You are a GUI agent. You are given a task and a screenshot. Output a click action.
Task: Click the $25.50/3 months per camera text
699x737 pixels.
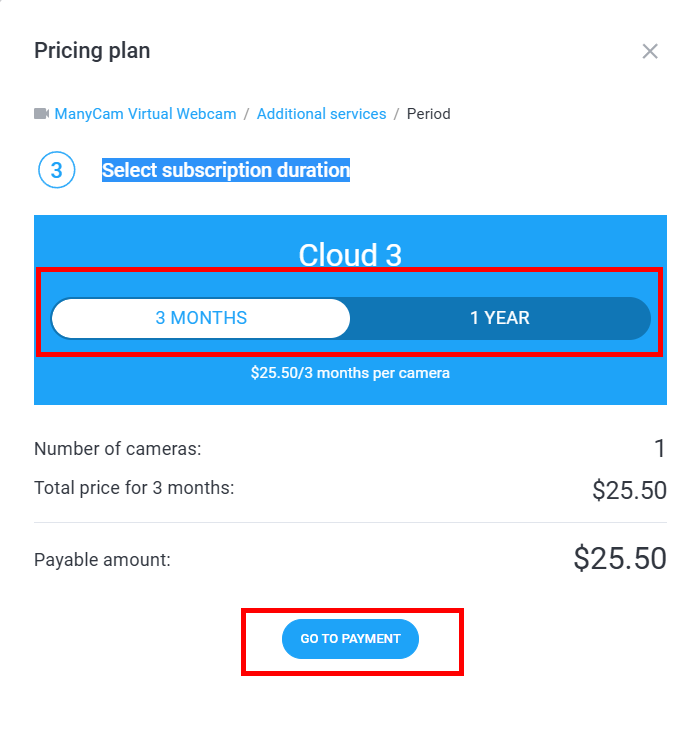[350, 373]
